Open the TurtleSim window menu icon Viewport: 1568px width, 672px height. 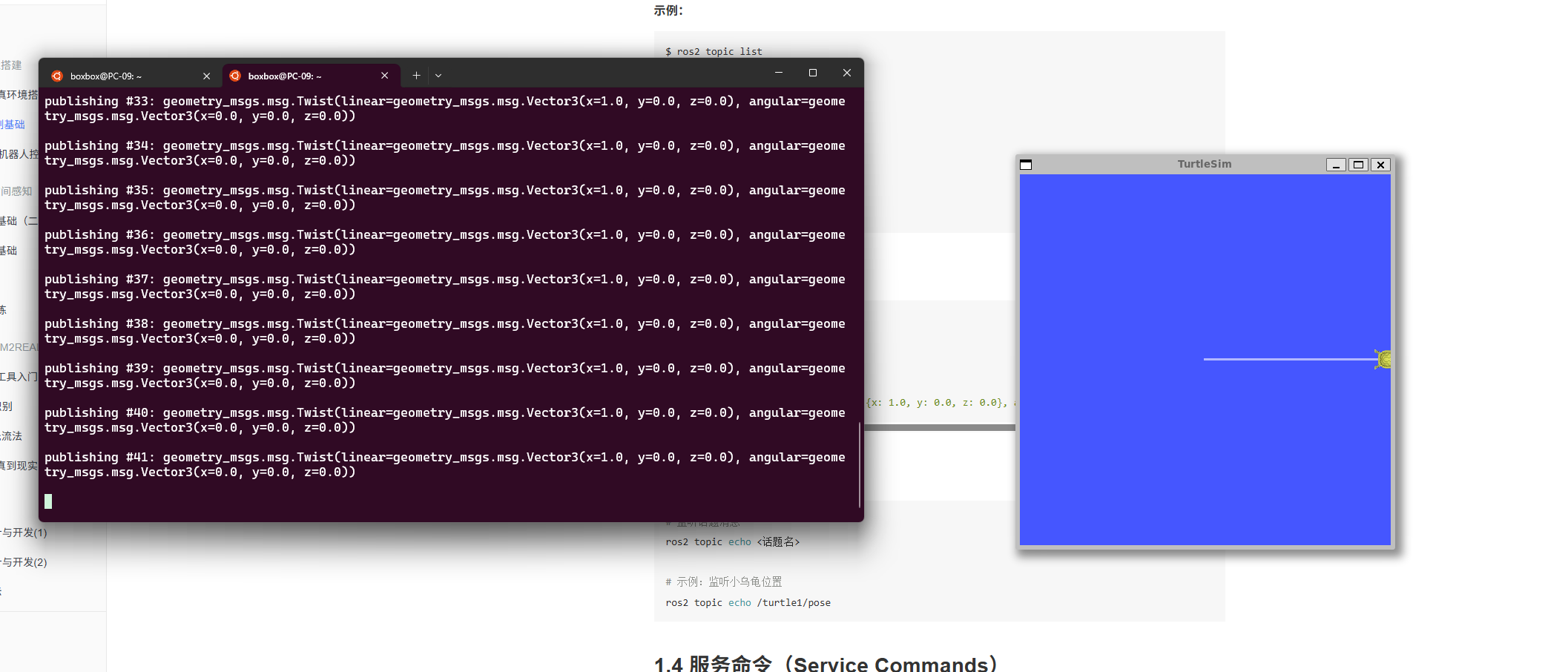tap(1026, 165)
